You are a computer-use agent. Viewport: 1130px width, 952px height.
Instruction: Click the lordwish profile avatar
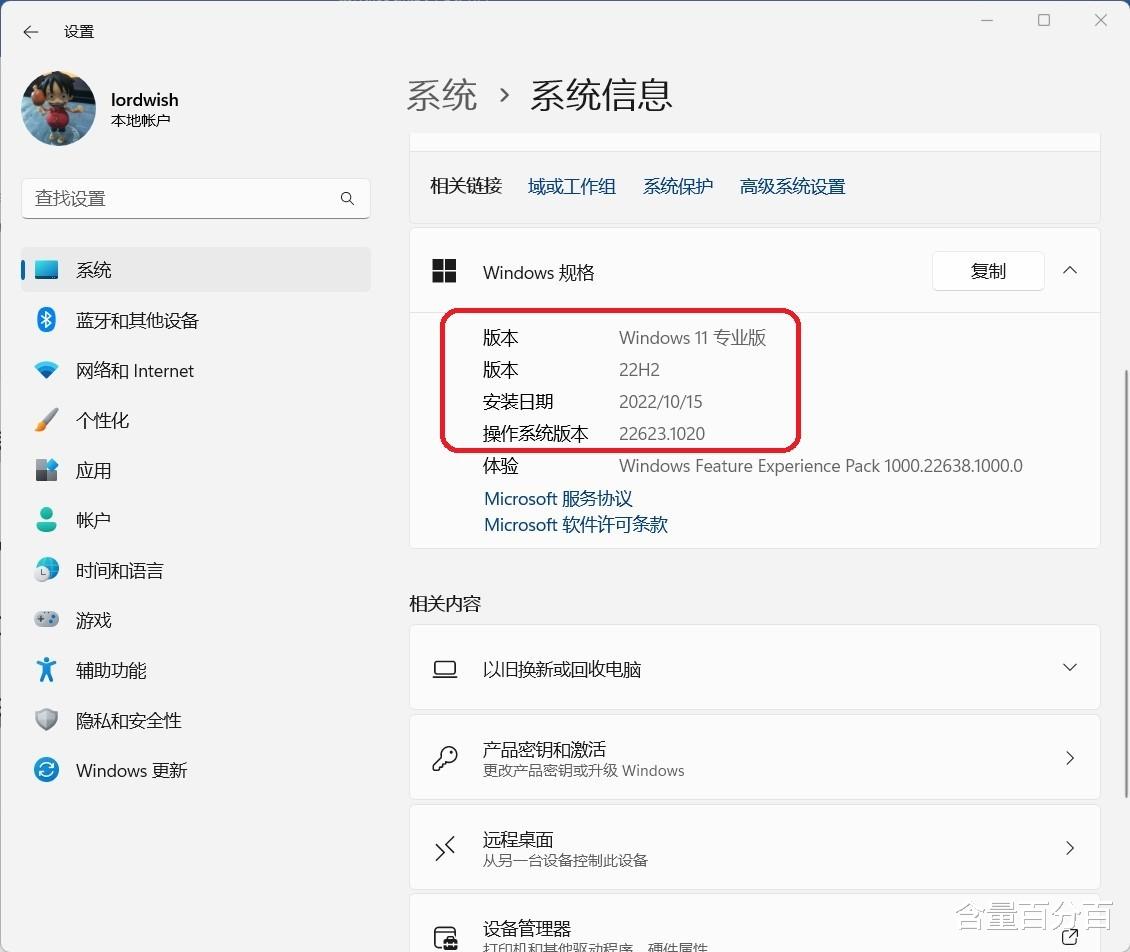point(58,108)
